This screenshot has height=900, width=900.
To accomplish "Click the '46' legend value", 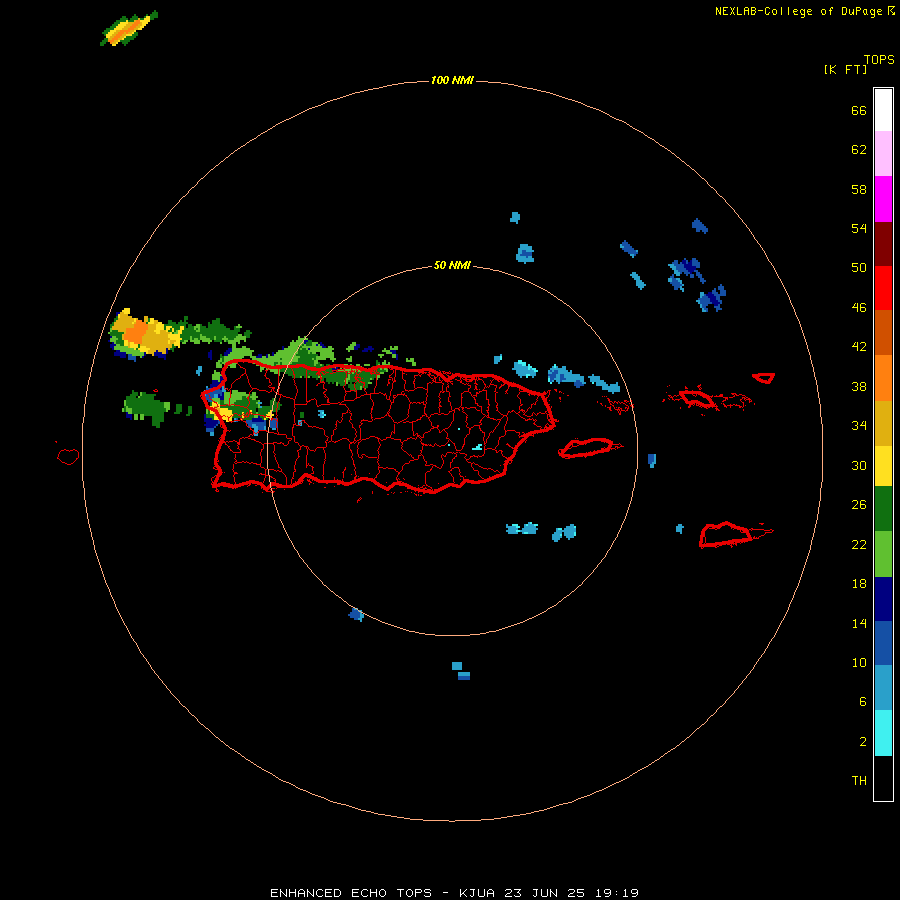I will 859,308.
